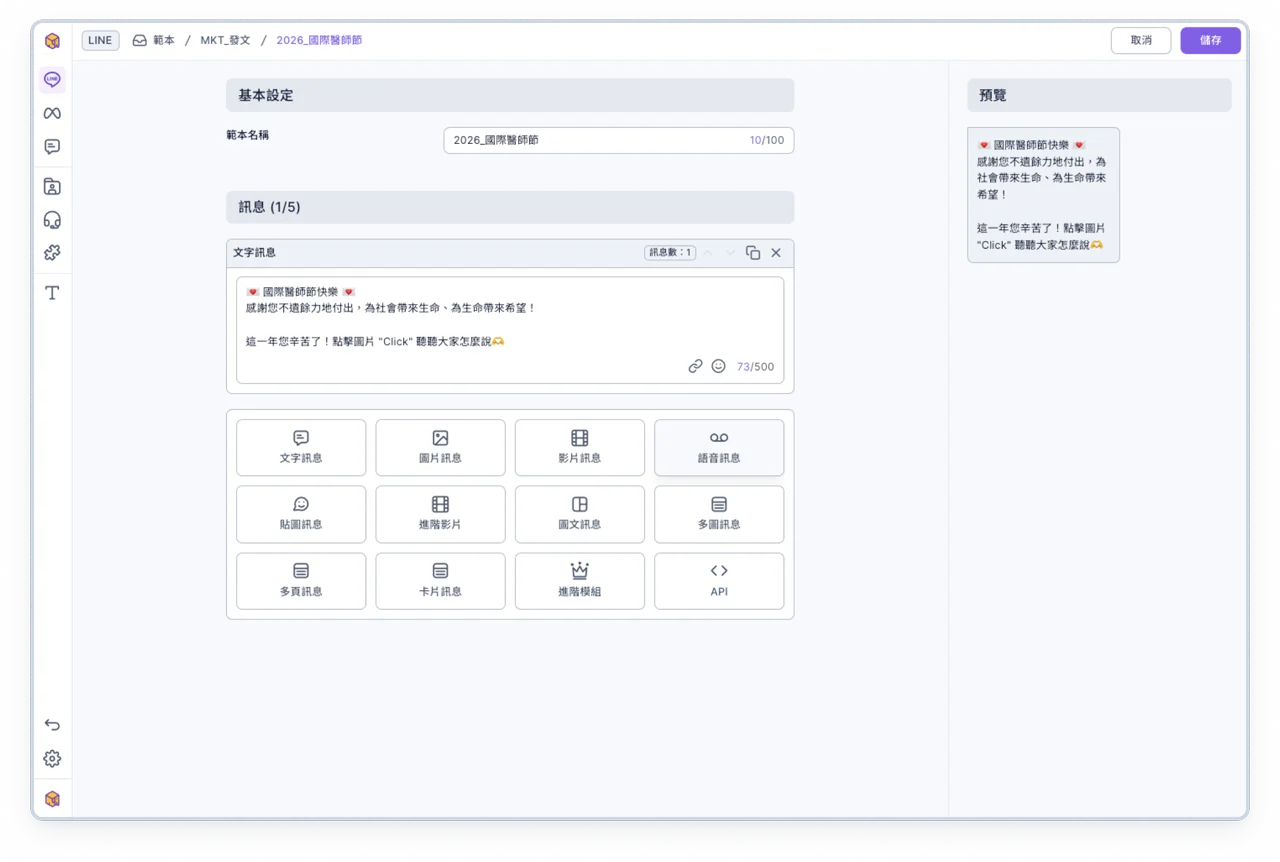Go to MKT_發文 in the breadcrumb
Viewport: 1280px width, 862px height.
click(x=225, y=41)
